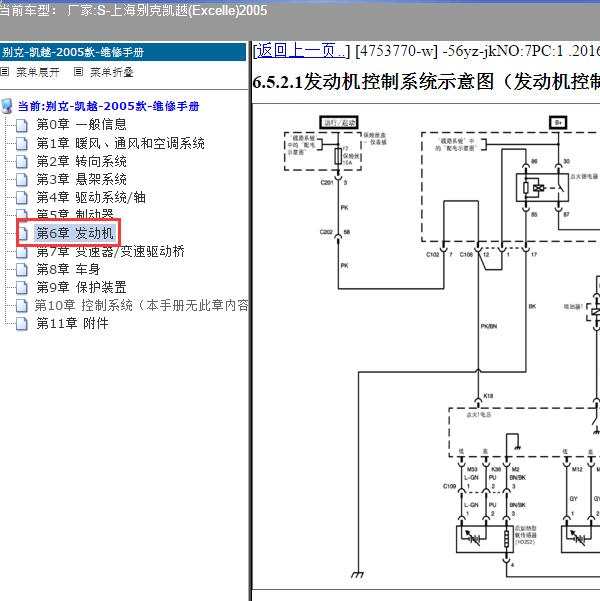Click the 菜单展开 expand-all button

click(x=38, y=72)
